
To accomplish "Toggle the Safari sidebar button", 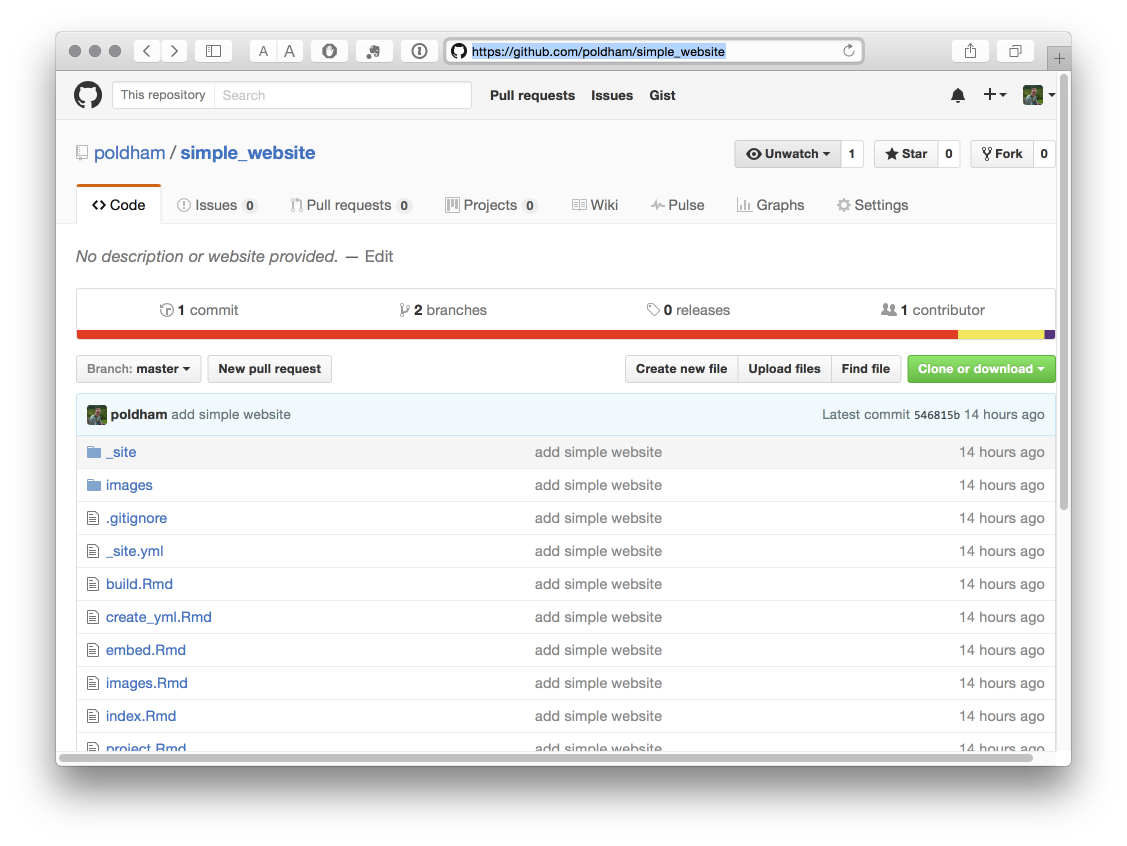I will point(213,51).
